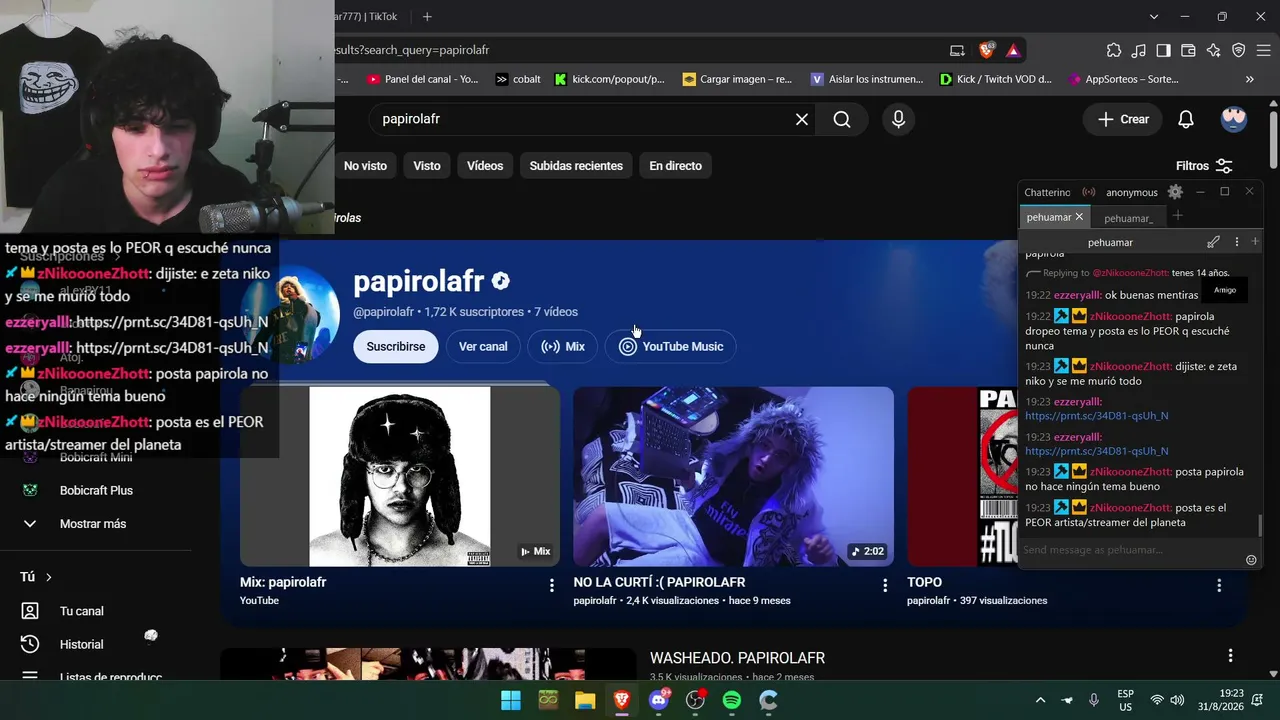Open YouTube notifications bell
This screenshot has height=720, width=1280.
tap(1186, 119)
